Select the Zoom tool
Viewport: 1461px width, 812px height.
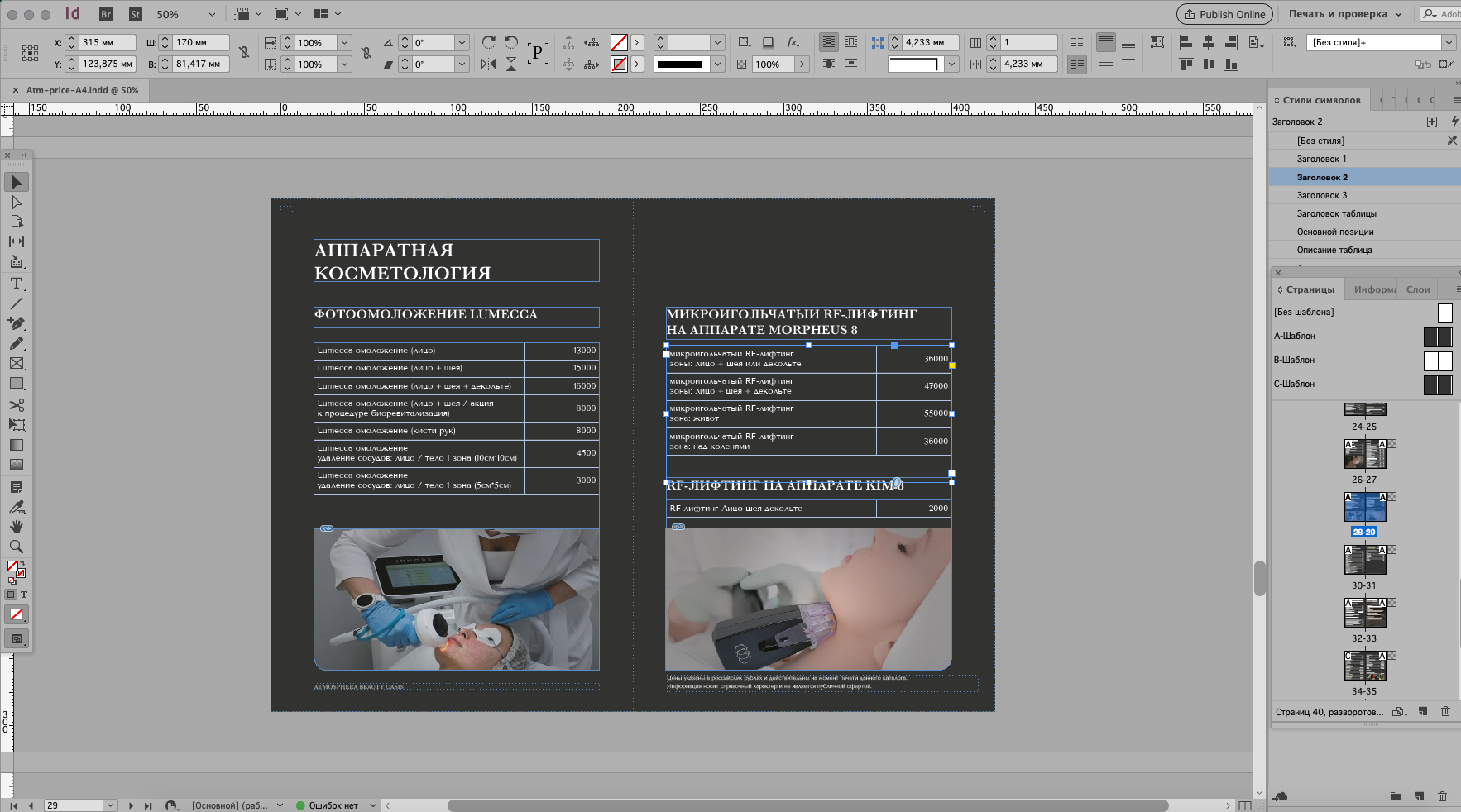(x=17, y=547)
